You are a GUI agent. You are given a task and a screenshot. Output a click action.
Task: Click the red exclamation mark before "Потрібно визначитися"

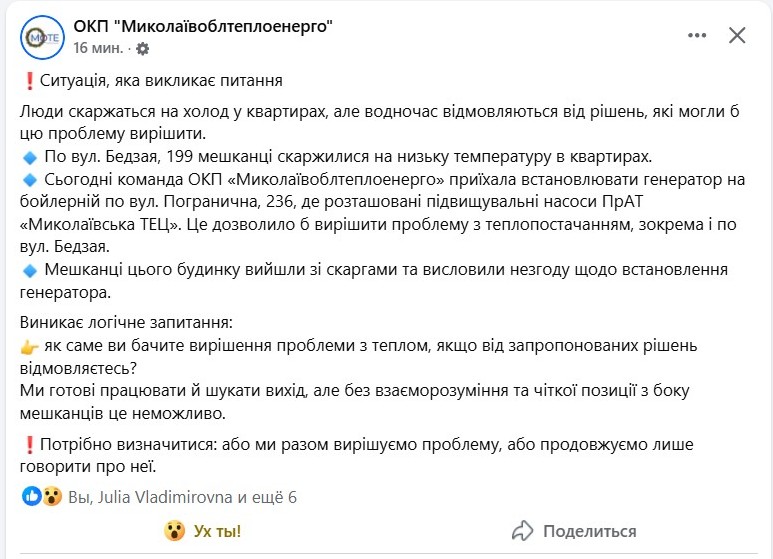point(27,444)
